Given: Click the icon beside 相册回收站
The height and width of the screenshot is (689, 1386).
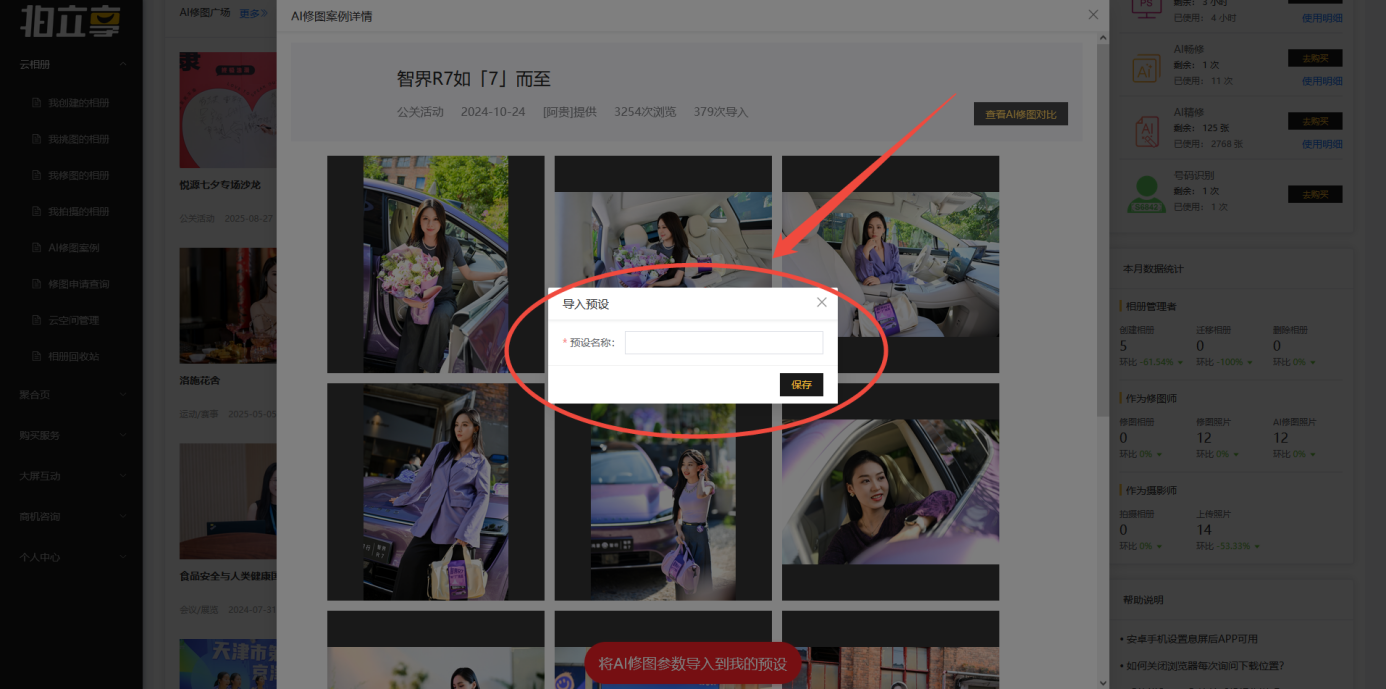Looking at the screenshot, I should (x=37, y=357).
